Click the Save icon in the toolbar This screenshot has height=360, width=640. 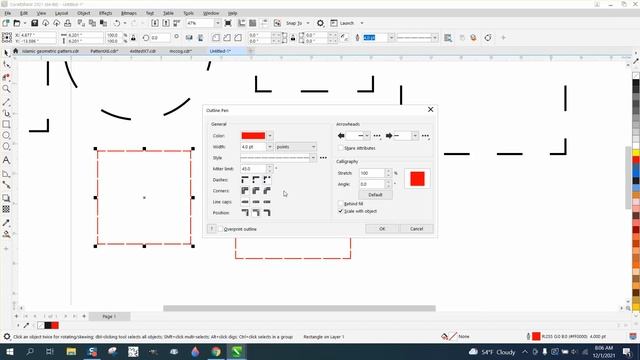coord(35,23)
